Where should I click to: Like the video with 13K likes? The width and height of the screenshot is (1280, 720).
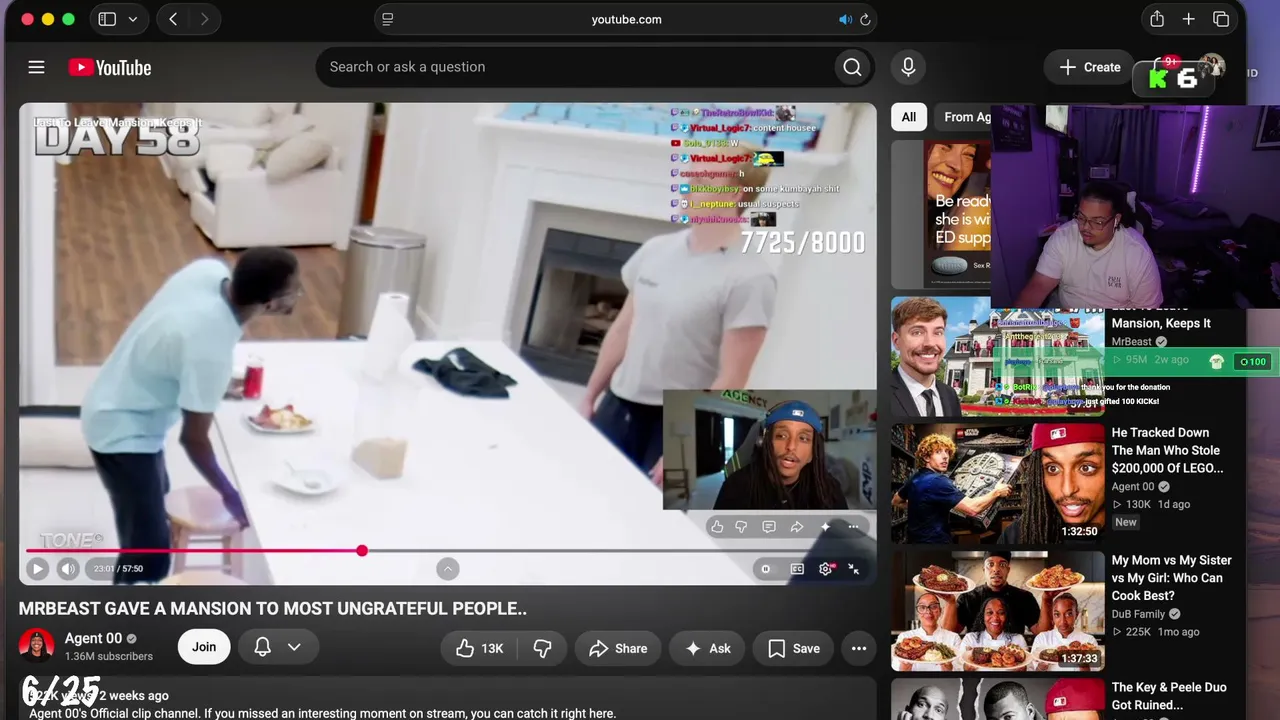[x=479, y=648]
